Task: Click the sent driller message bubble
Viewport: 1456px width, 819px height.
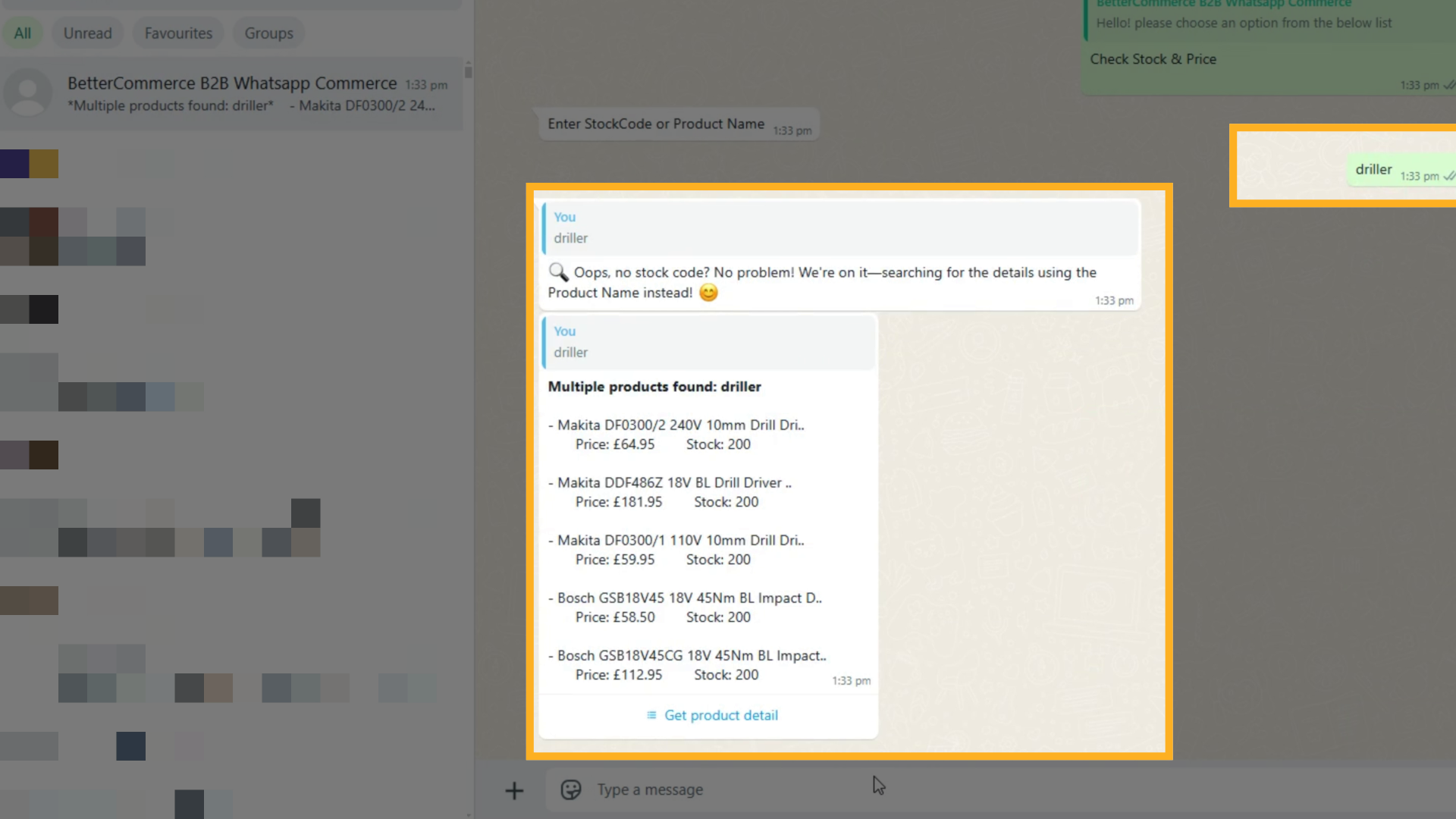Action: [1373, 170]
